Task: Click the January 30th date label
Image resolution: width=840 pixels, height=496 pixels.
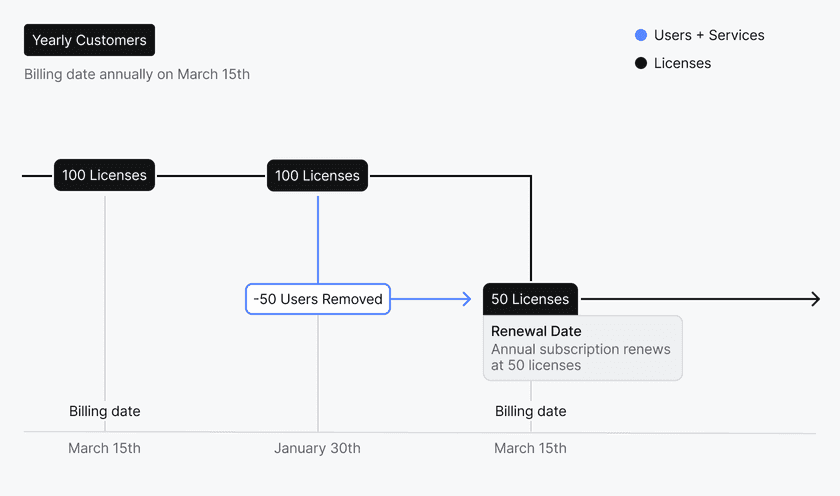Action: click(x=317, y=448)
